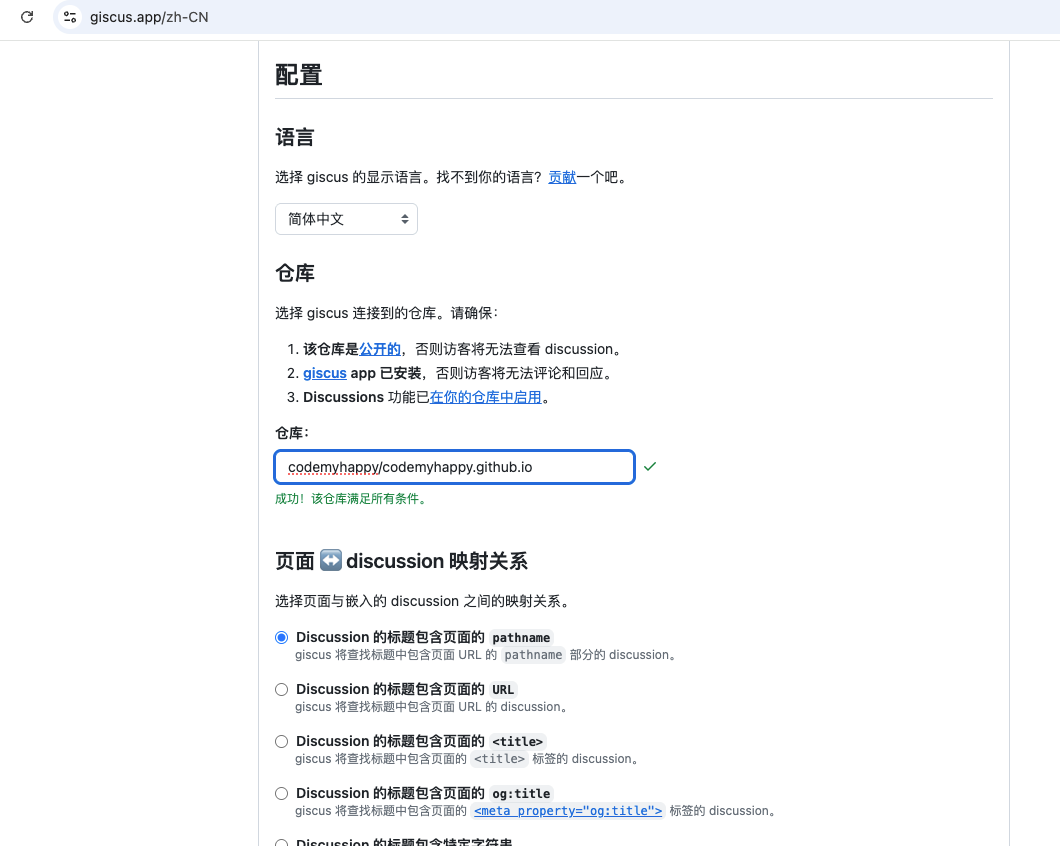1060x846 pixels.
Task: Open the meta property og:title link
Action: click(x=568, y=811)
